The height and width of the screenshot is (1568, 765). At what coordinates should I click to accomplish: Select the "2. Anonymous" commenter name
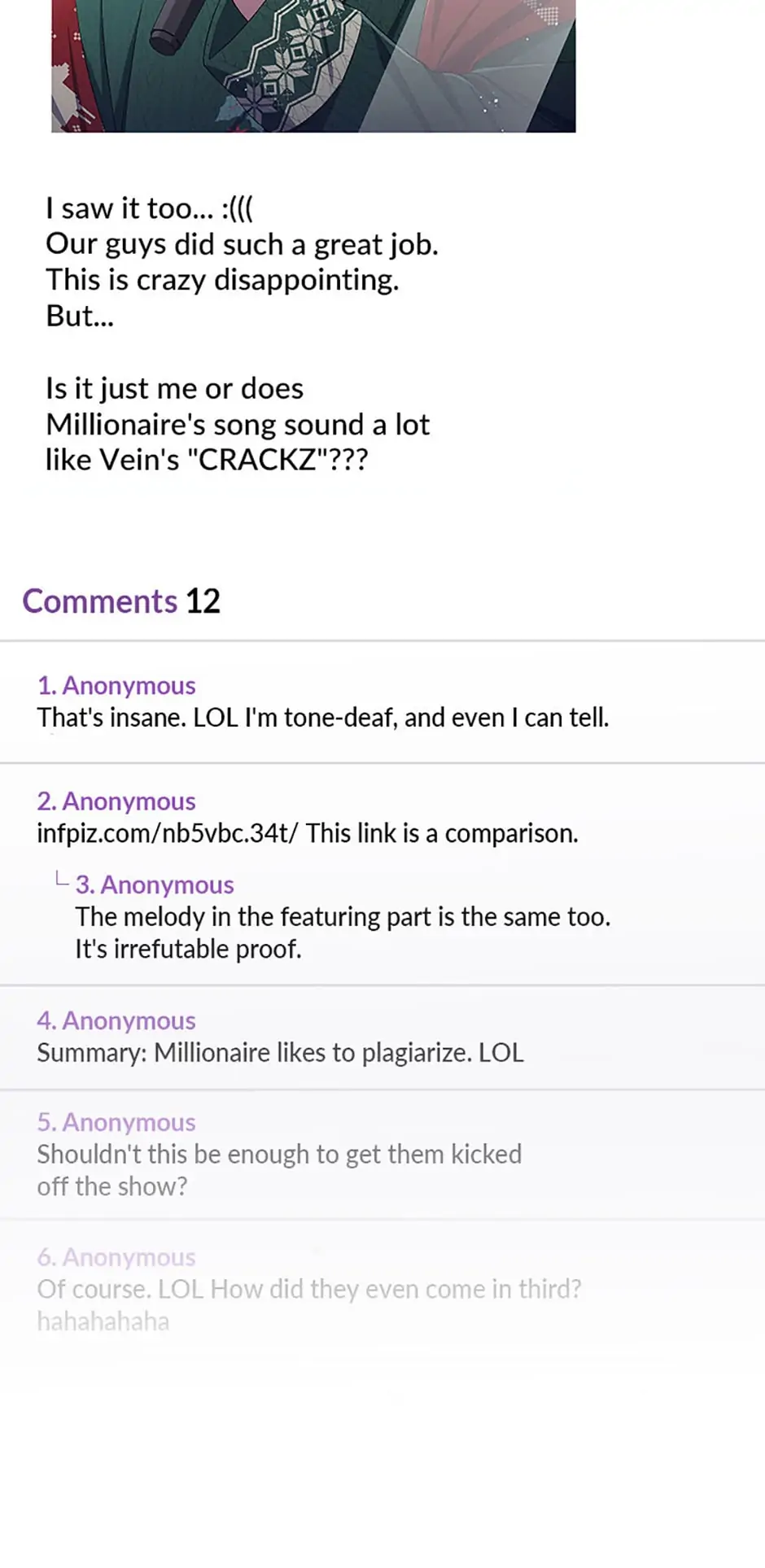pos(116,801)
